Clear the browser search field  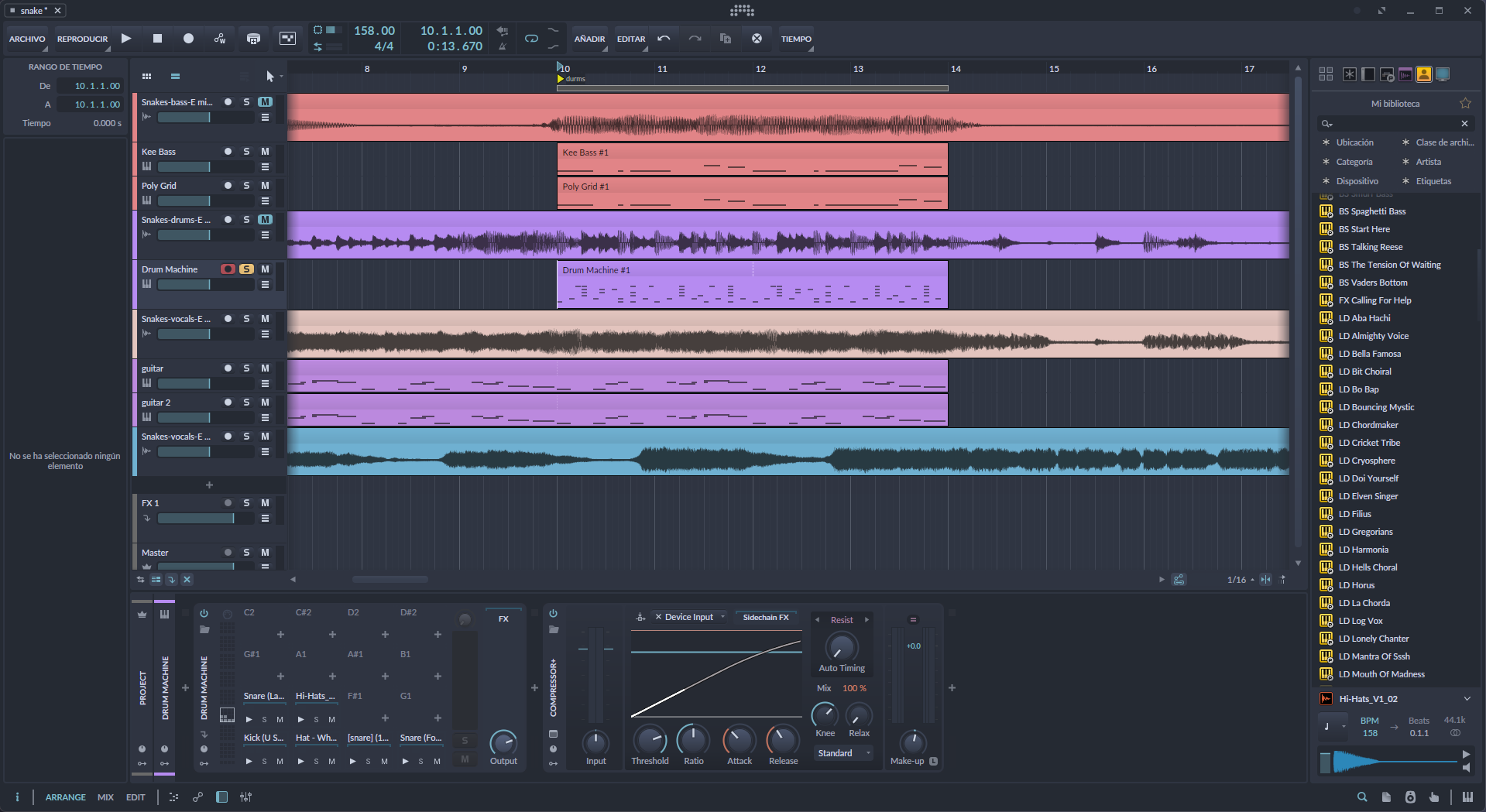[x=1465, y=124]
